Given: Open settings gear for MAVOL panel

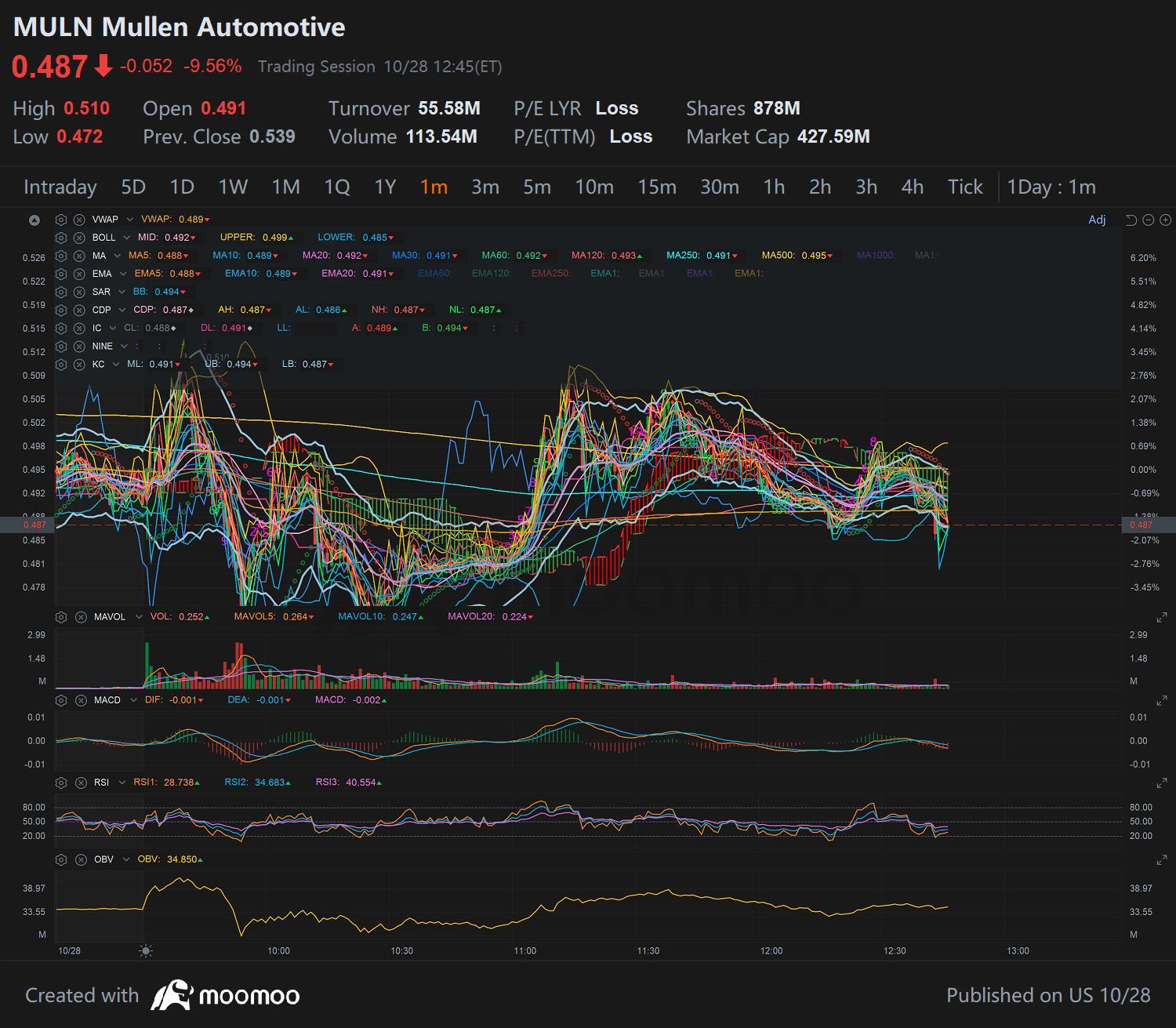Looking at the screenshot, I should [62, 617].
